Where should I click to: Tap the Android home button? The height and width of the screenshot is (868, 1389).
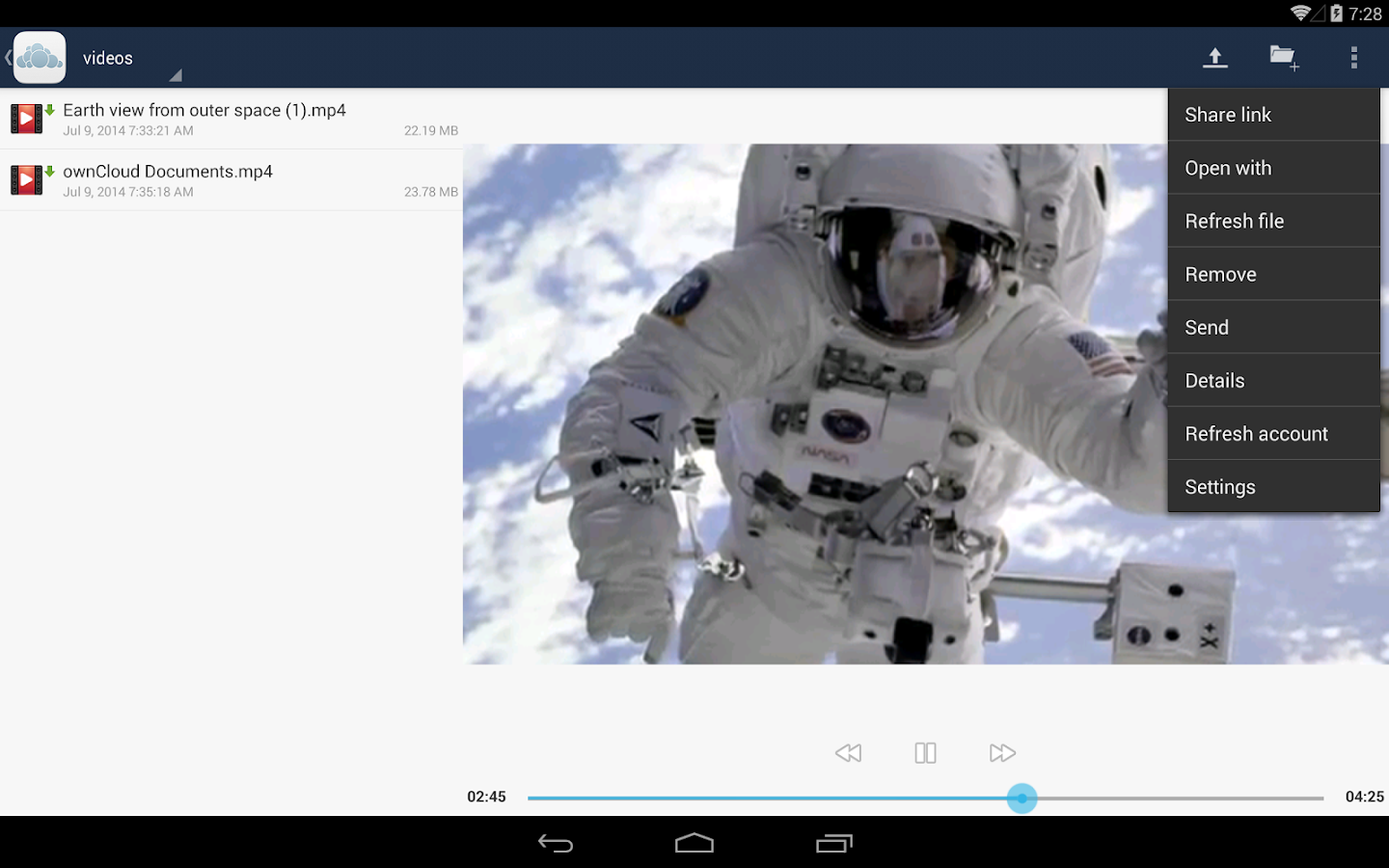pos(694,843)
